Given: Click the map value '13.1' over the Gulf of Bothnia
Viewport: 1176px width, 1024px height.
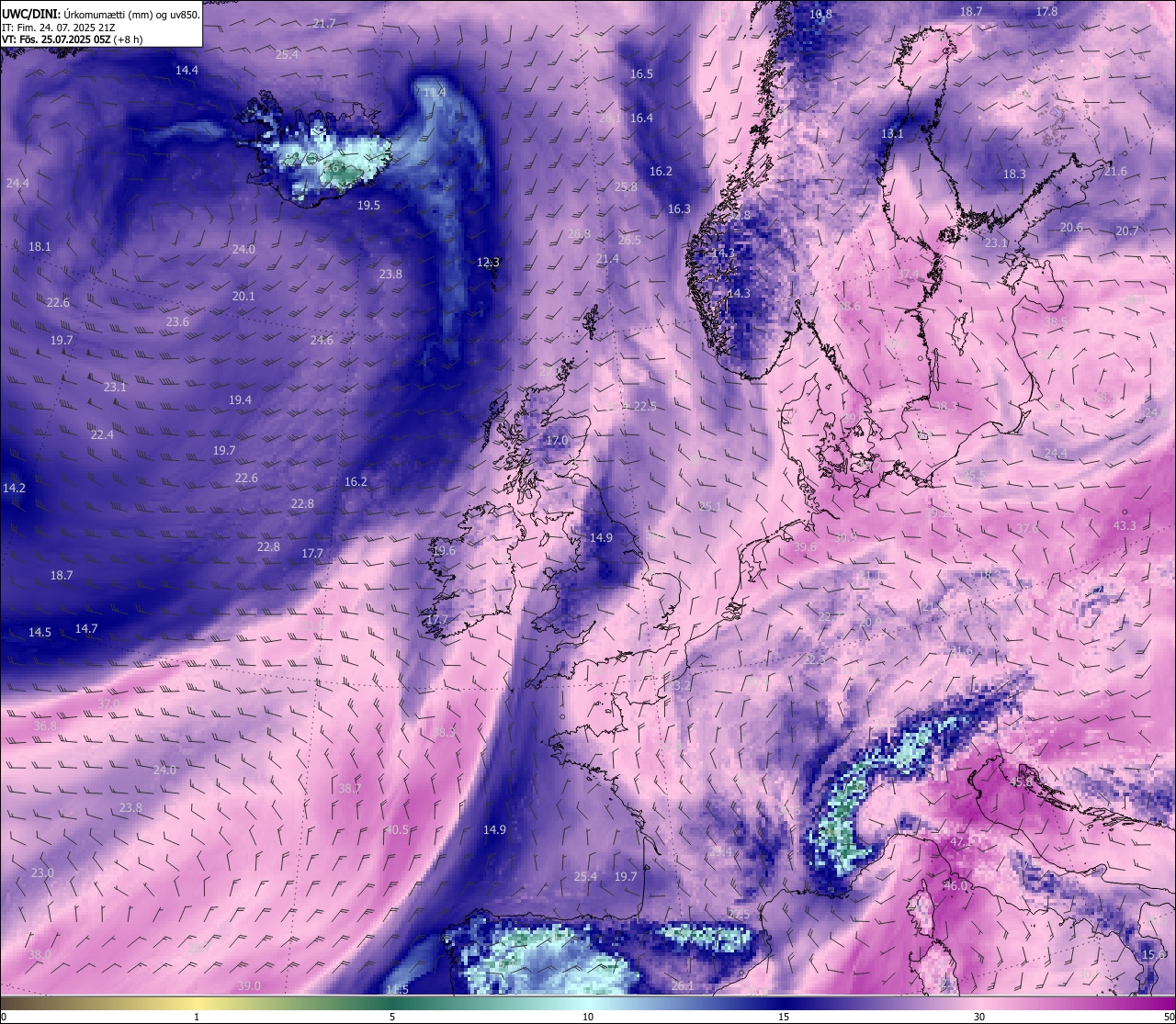Looking at the screenshot, I should click(892, 134).
